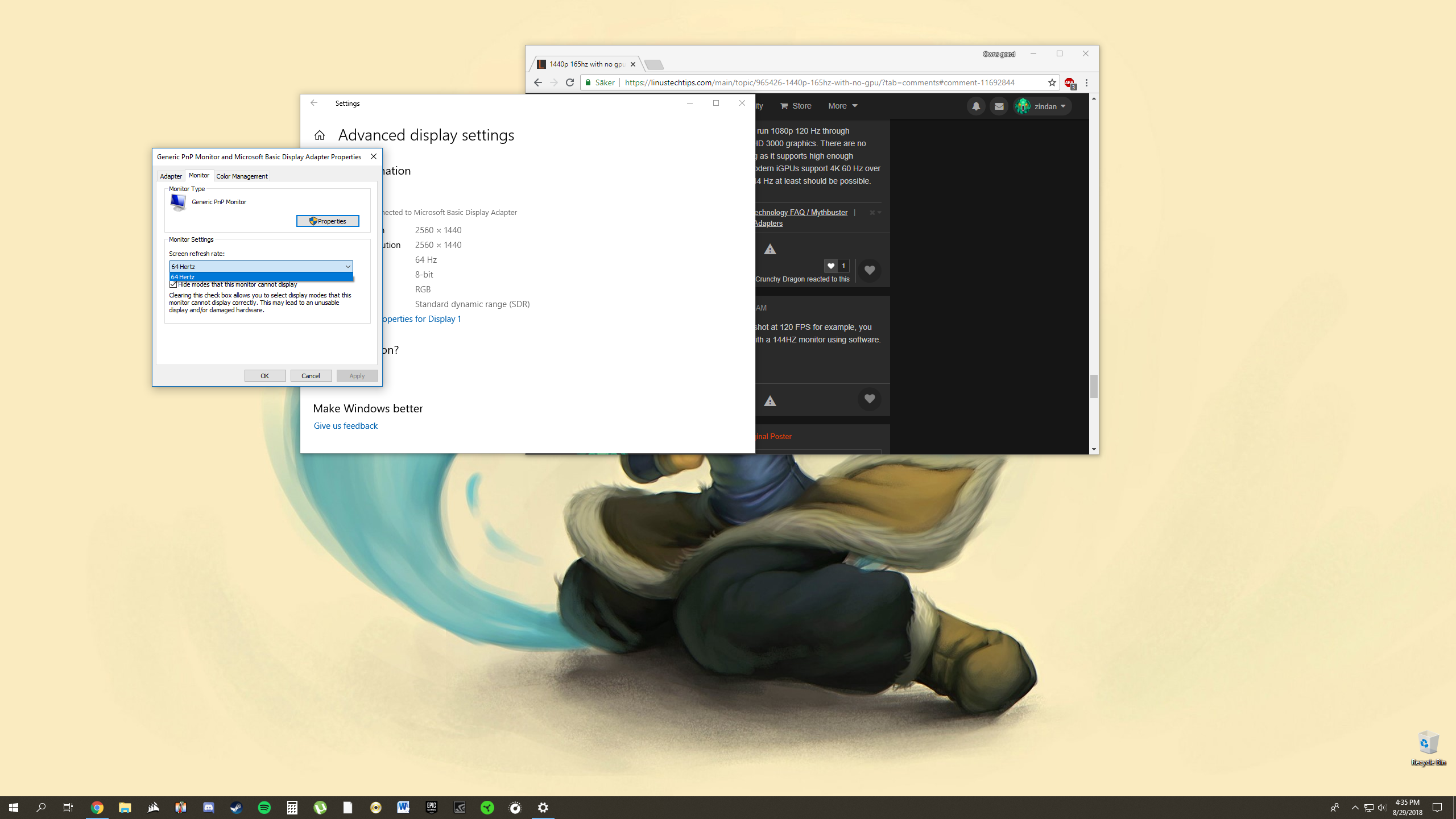
Task: Click Cancel in monitor properties dialog
Action: tap(311, 376)
